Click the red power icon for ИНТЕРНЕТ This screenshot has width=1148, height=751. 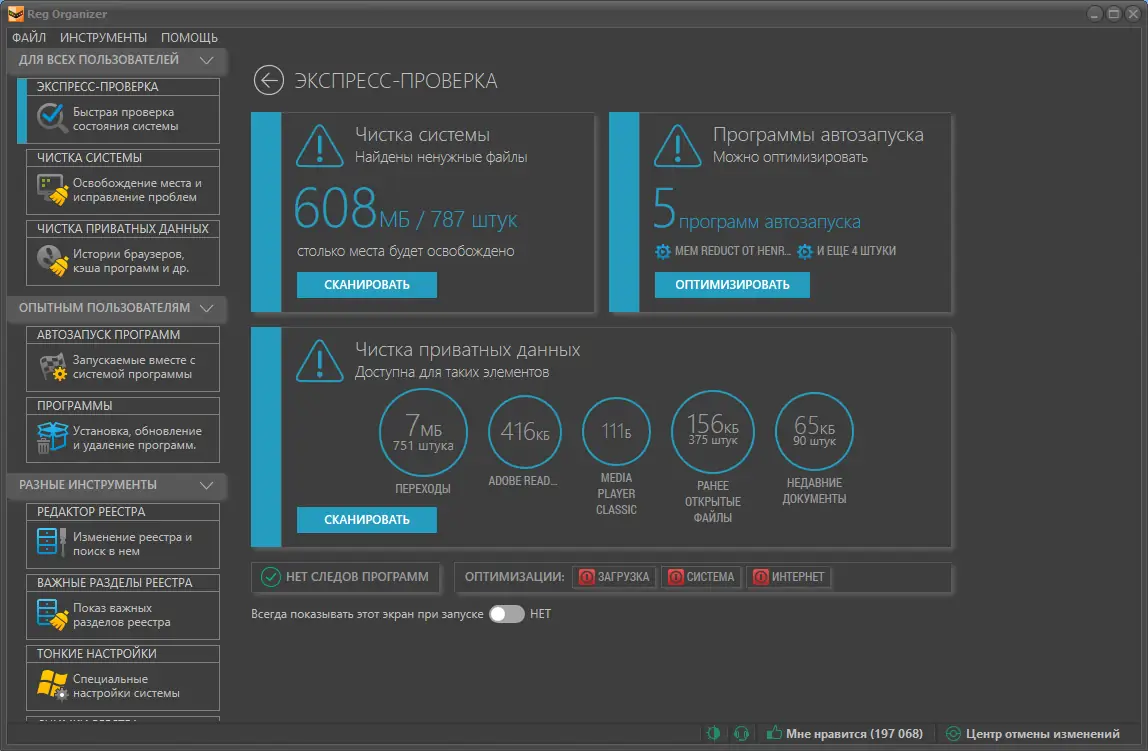pyautogui.click(x=761, y=577)
